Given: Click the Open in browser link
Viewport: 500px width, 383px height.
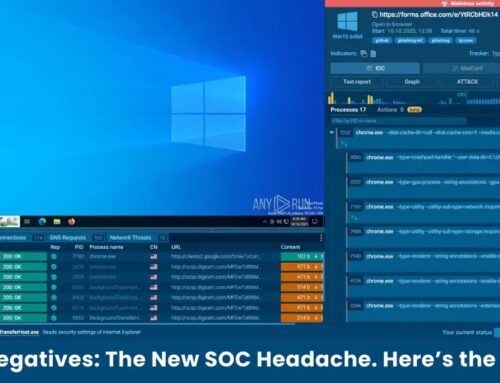Looking at the screenshot, I should (392, 24).
